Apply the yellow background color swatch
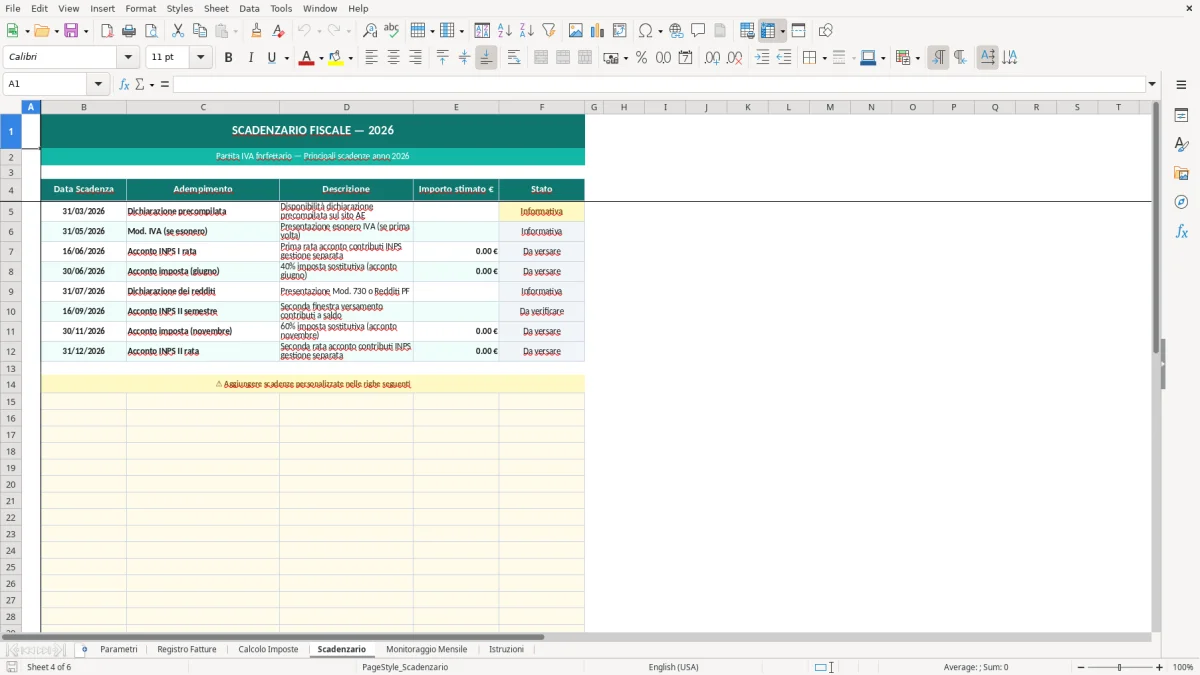The height and width of the screenshot is (675, 1200). click(335, 58)
